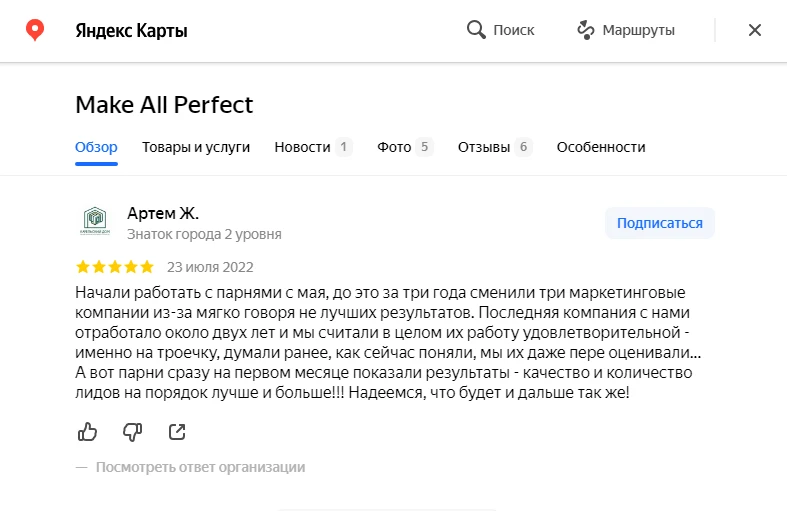Click the Make All Perfect heading
Screen dimensions: 787x511
point(164,104)
